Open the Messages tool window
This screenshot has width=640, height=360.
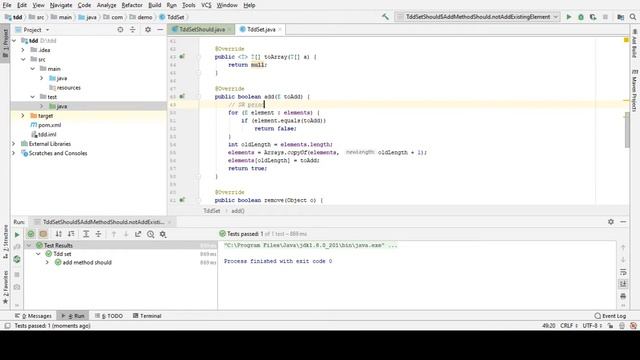click(x=33, y=316)
